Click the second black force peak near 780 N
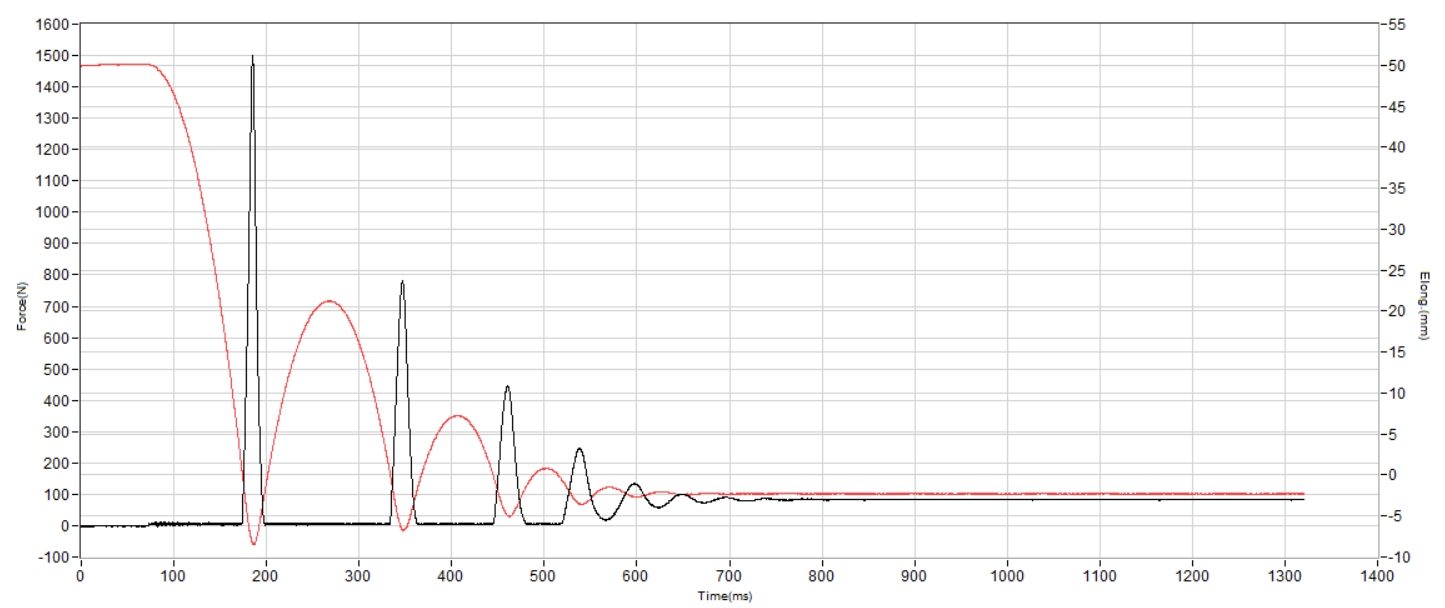The image size is (1445, 608). (402, 282)
